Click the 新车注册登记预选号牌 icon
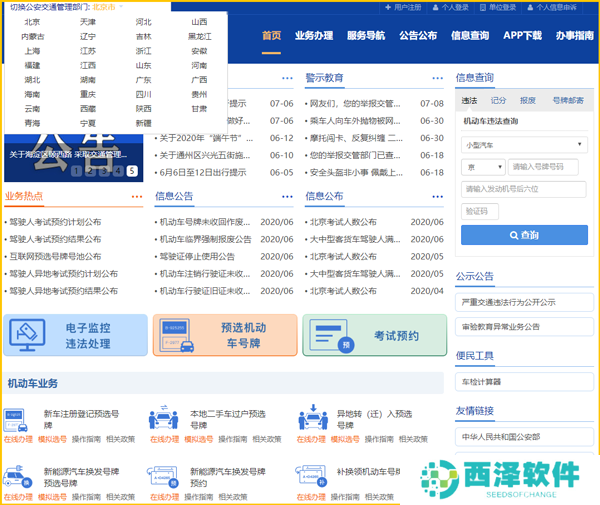 tap(15, 420)
